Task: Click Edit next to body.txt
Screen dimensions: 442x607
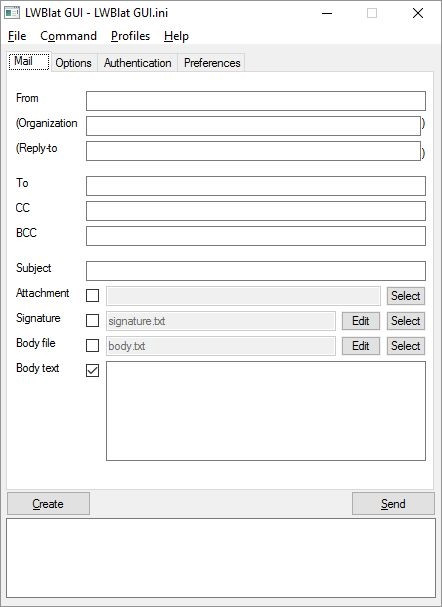Action: point(361,346)
